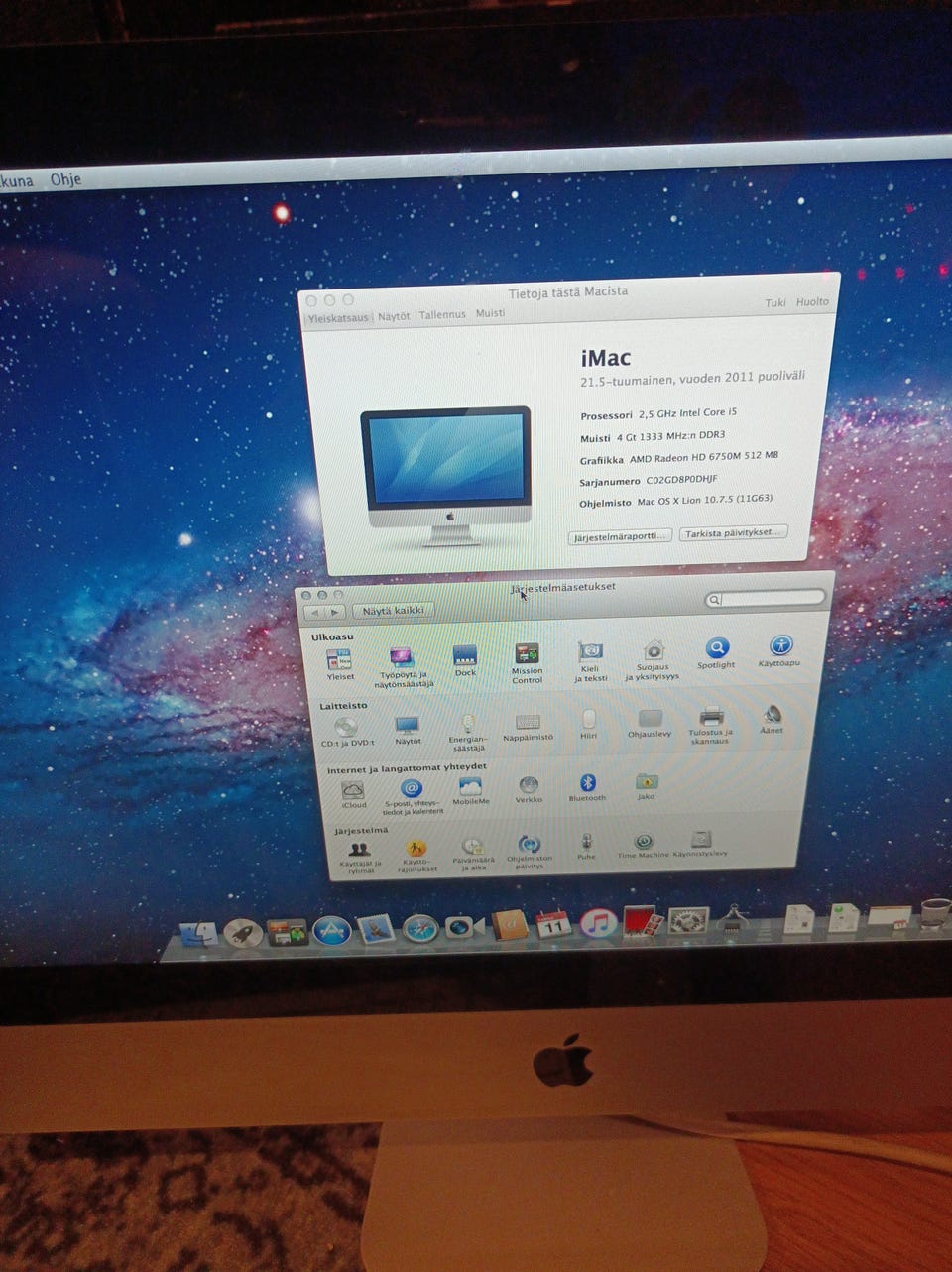This screenshot has height=1272, width=952.
Task: Open the Dock preference pane
Action: point(465,661)
